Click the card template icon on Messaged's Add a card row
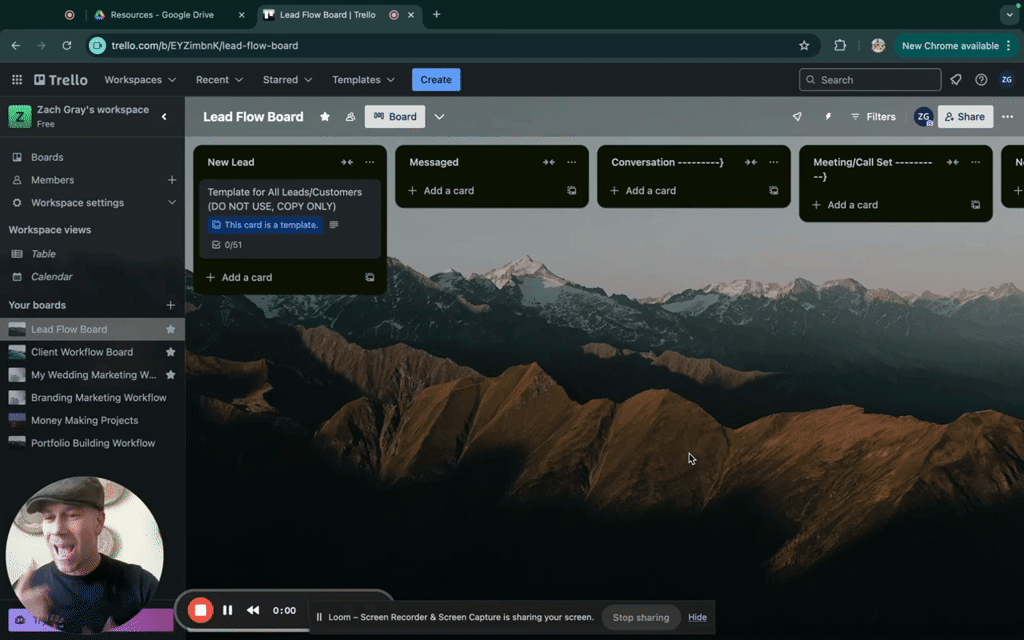Screen dimensions: 1024x640 coord(571,190)
